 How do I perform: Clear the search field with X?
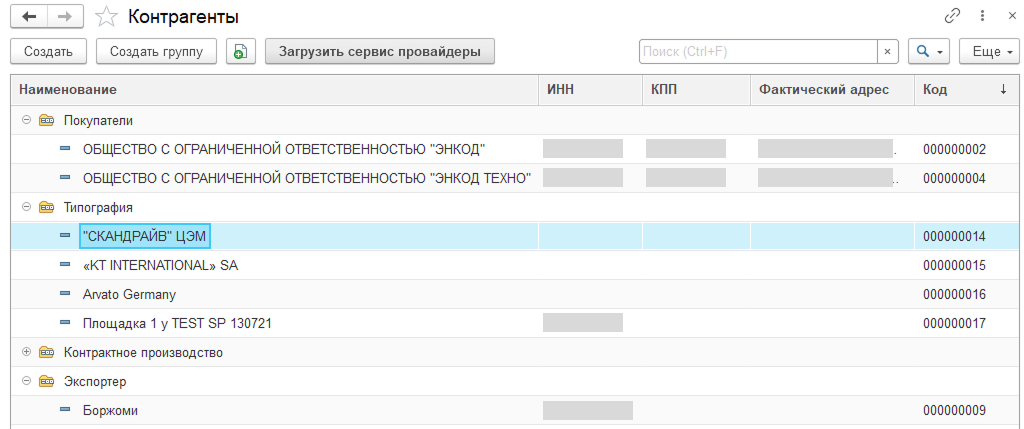(888, 51)
